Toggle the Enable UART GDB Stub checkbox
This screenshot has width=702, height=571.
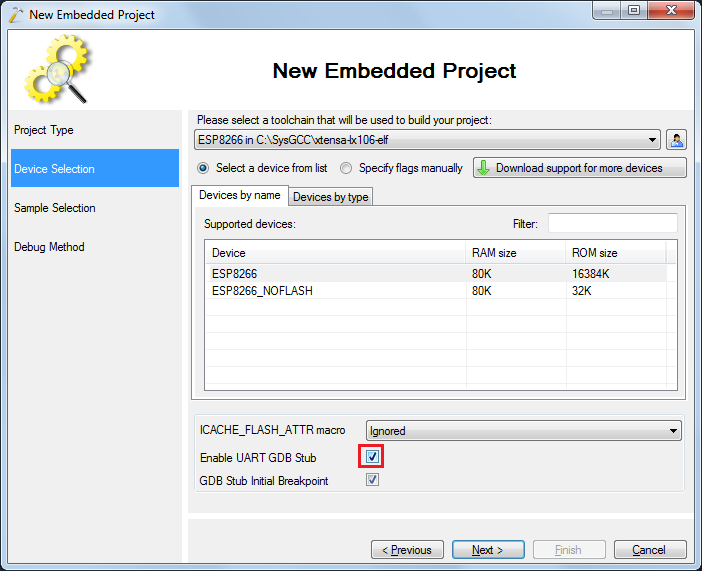pyautogui.click(x=372, y=457)
